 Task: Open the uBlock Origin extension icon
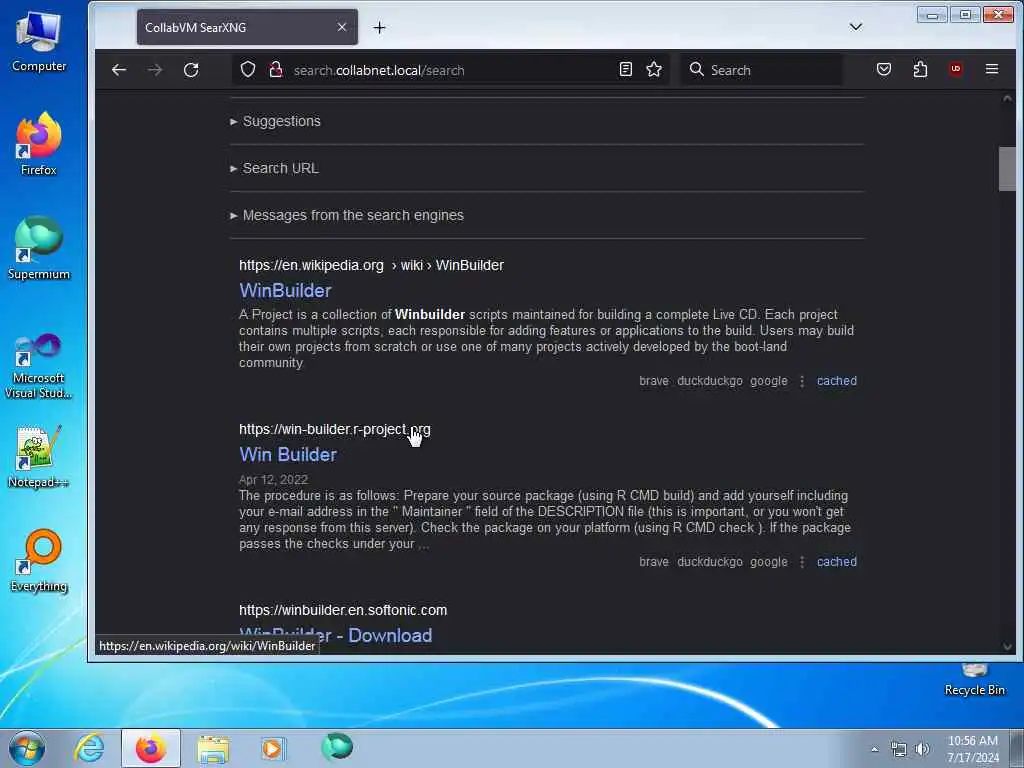coord(955,69)
